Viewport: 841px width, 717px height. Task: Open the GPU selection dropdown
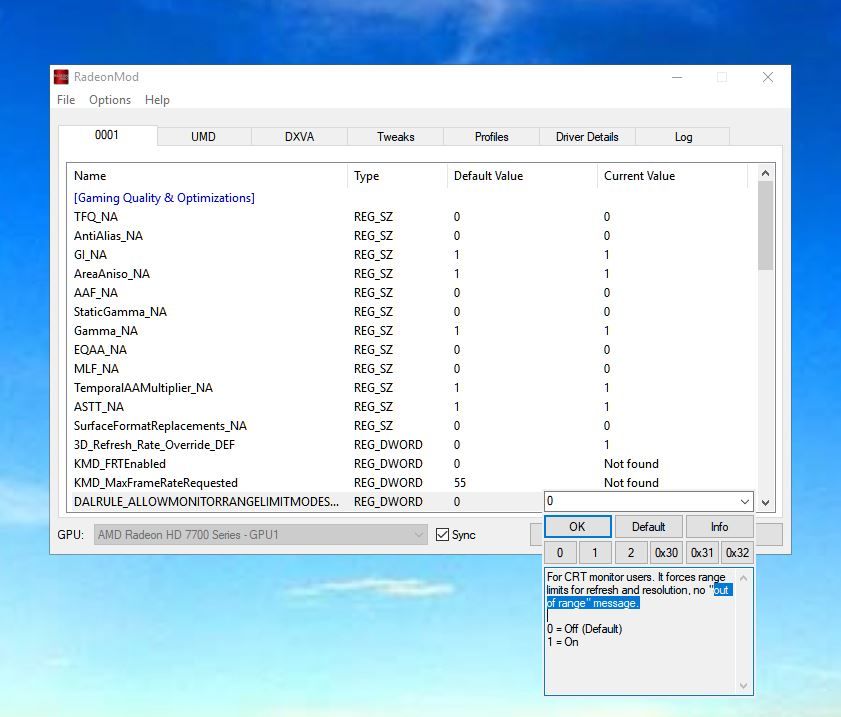coord(261,535)
